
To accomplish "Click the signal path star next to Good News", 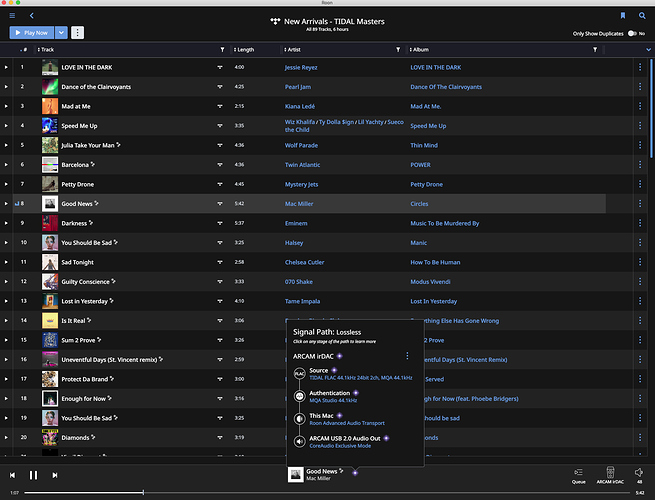I will pos(355,473).
